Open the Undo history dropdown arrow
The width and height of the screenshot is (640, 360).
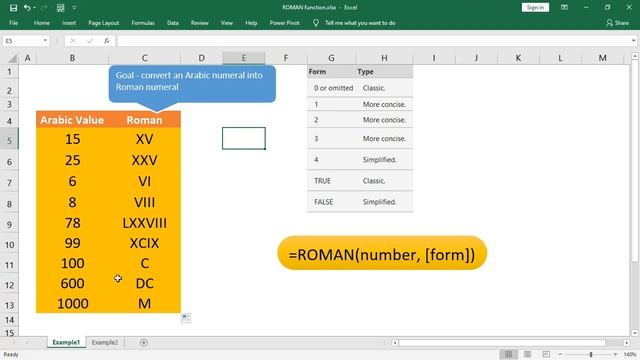tap(34, 8)
